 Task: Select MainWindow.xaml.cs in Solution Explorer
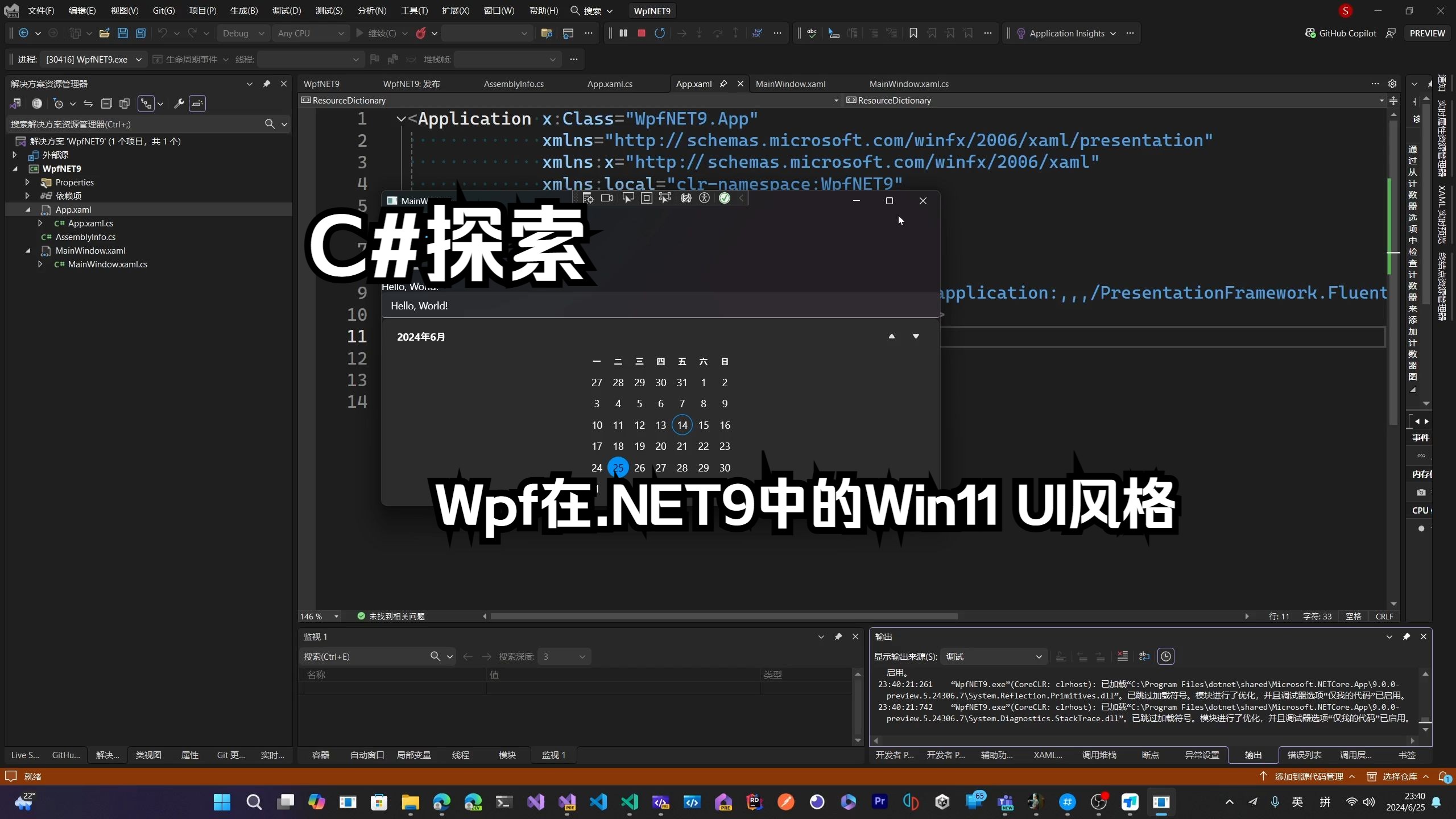click(x=107, y=264)
